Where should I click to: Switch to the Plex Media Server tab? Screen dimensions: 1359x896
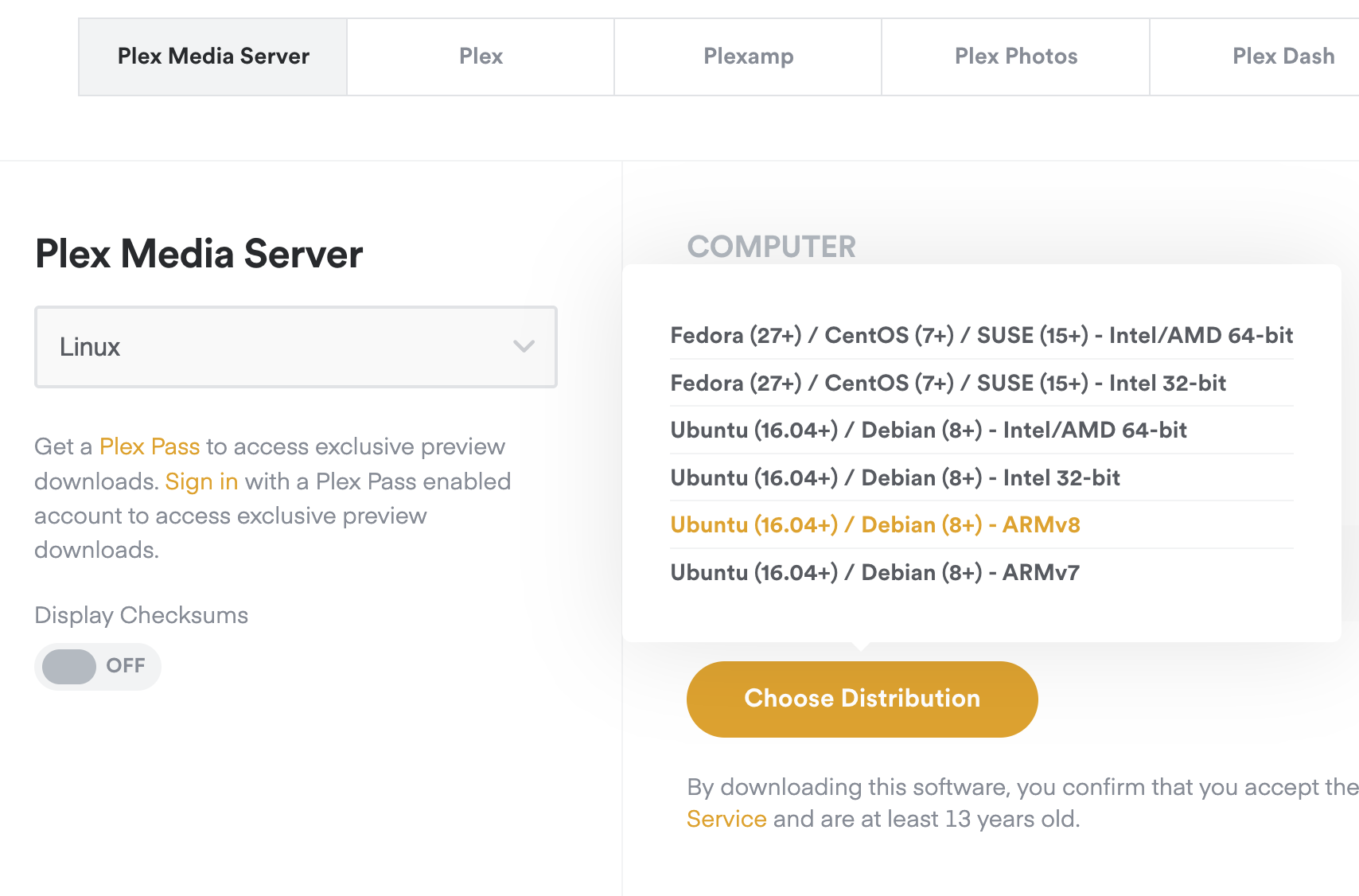(213, 56)
